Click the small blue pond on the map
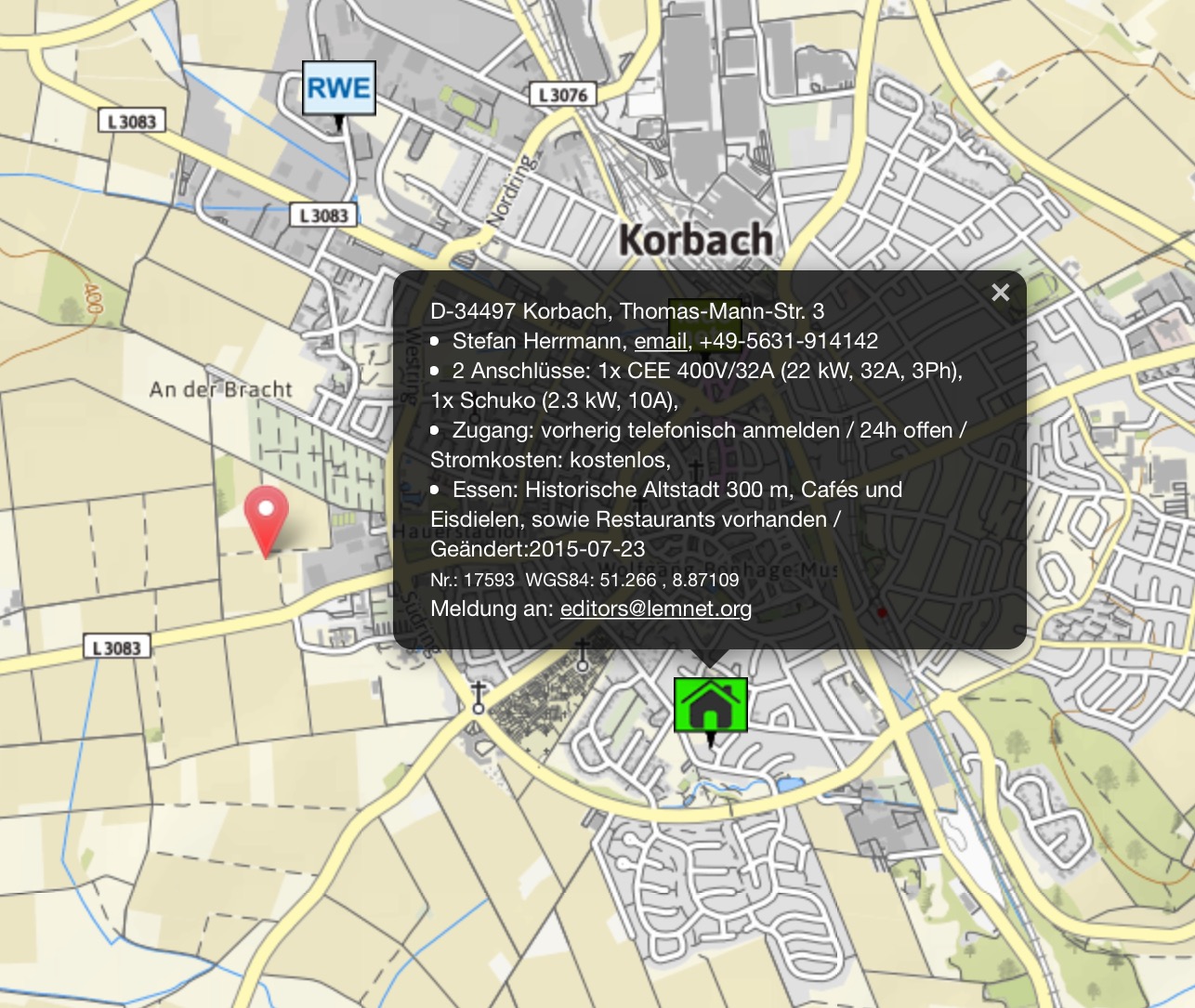The height and width of the screenshot is (1008, 1195). point(788,785)
